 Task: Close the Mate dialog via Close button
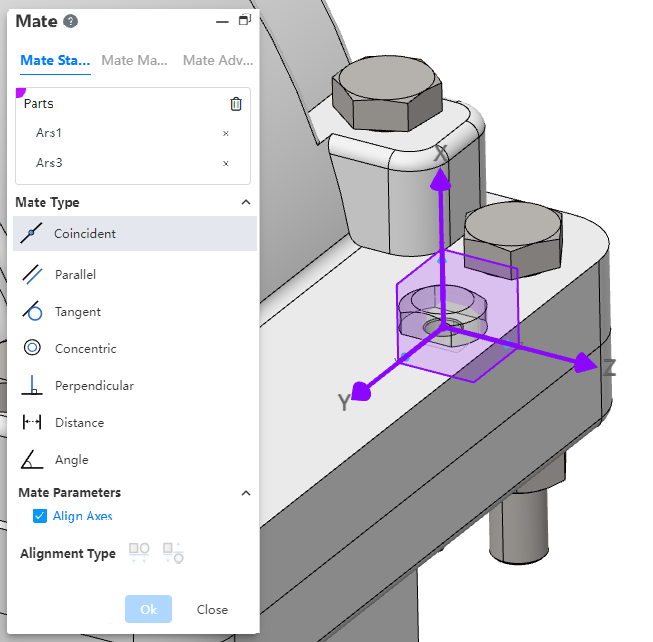pos(212,610)
